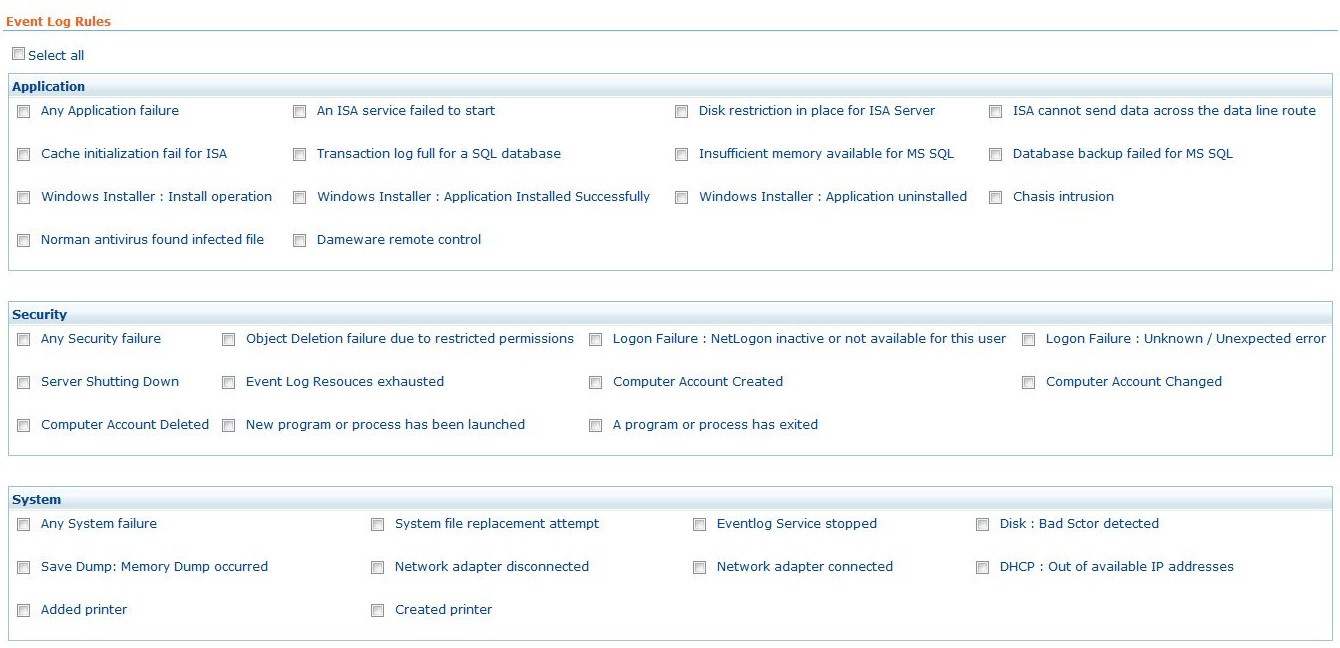The image size is (1340, 648).
Task: Check the Chasis intrusion rule
Action: pos(996,198)
